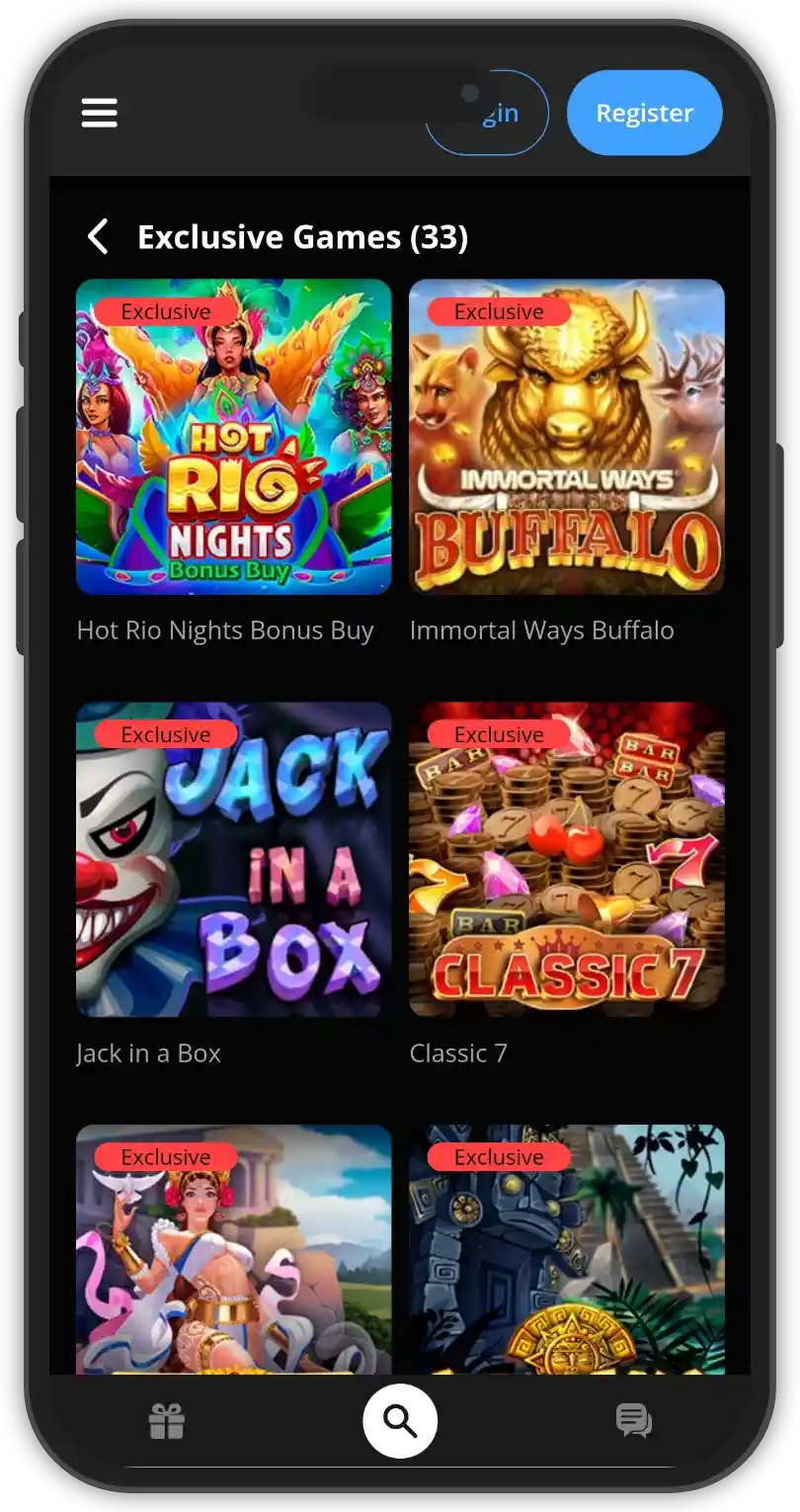Image resolution: width=800 pixels, height=1512 pixels.
Task: Tap the partially hidden Login button
Action: (487, 113)
